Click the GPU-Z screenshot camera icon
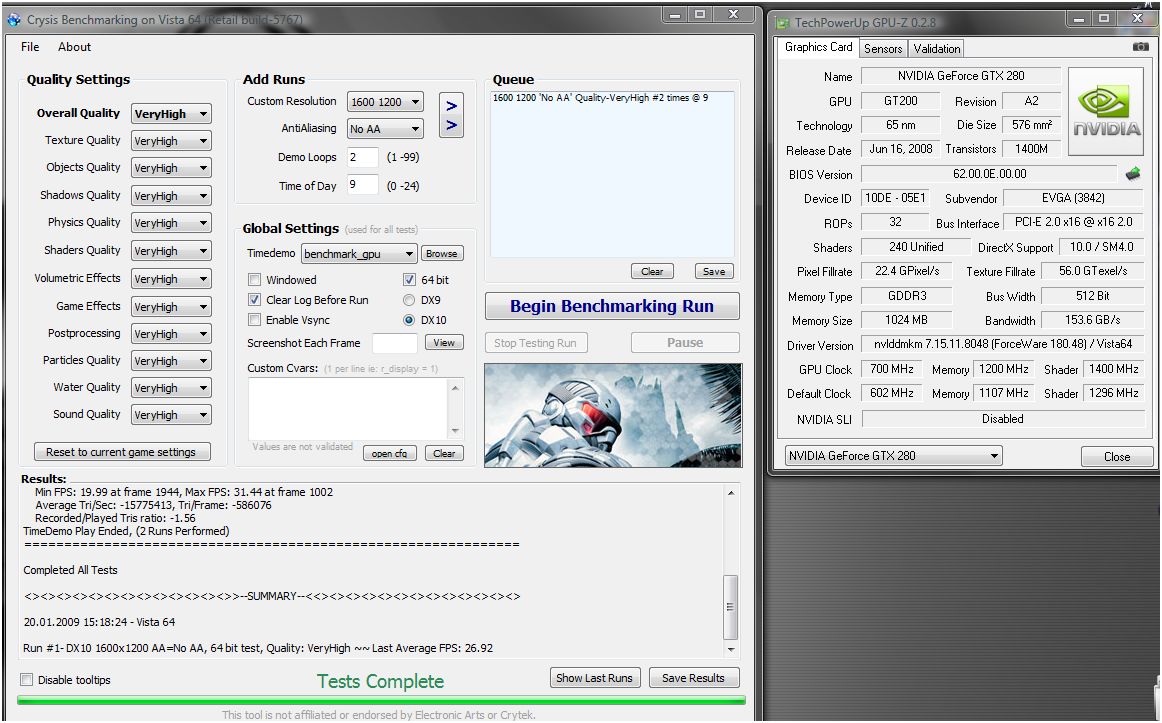Screen dimensions: 1162x723 [x=1141, y=47]
